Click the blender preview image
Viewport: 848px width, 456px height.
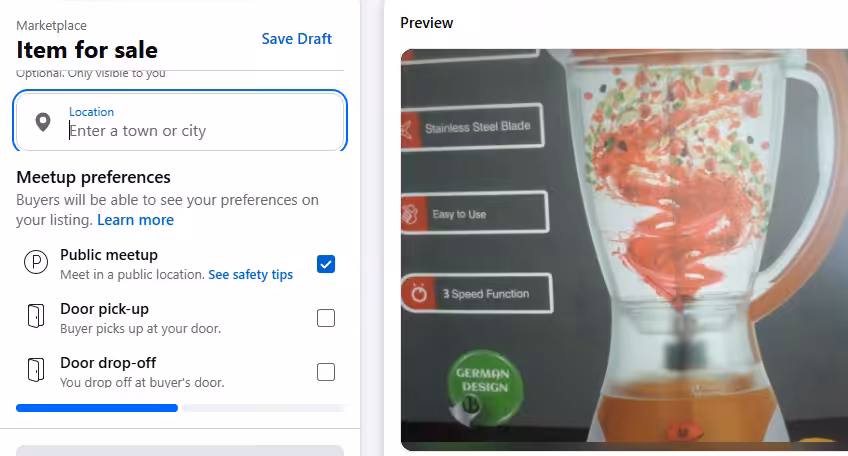pos(624,250)
